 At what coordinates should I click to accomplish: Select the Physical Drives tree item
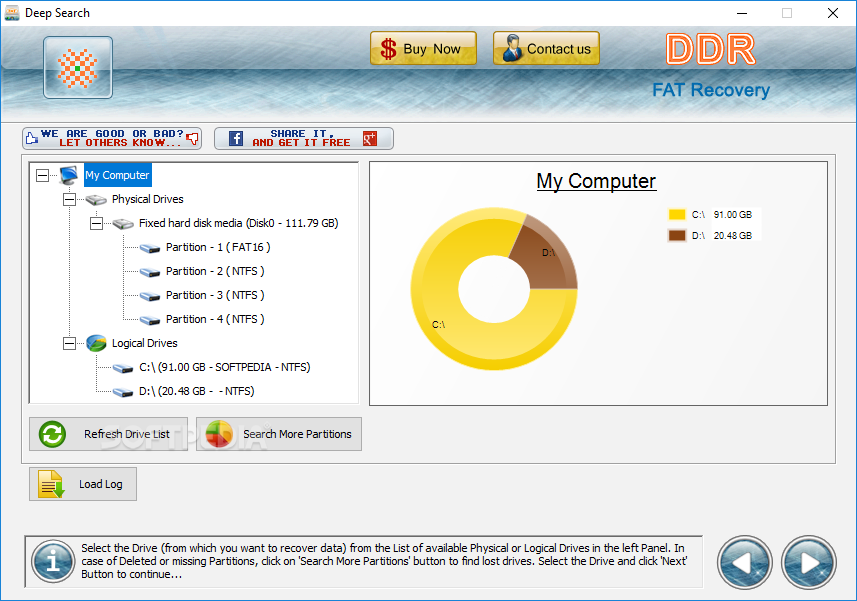click(x=148, y=199)
